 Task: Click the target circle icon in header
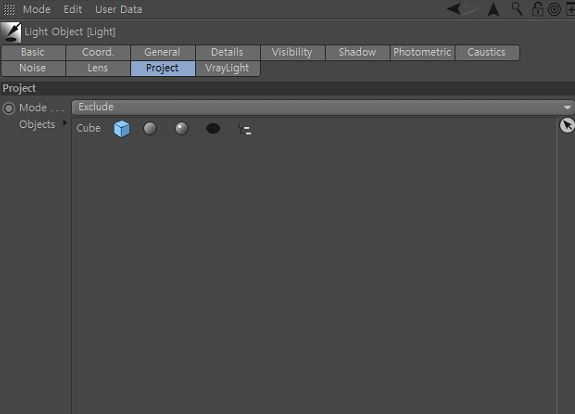click(554, 9)
